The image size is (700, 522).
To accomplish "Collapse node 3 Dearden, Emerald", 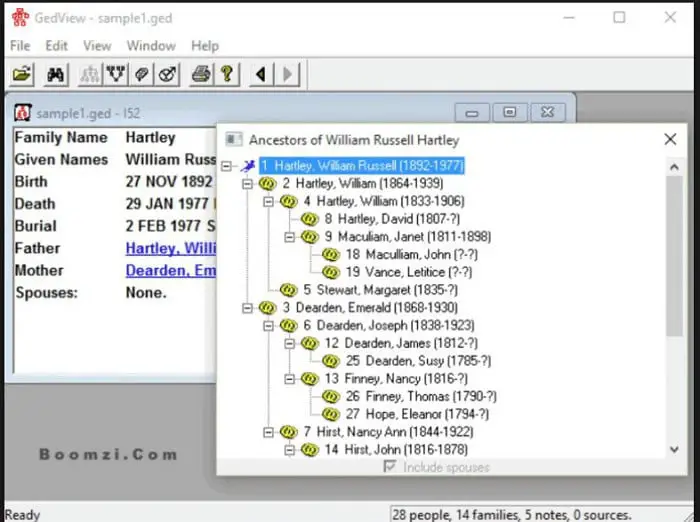I will [247, 308].
